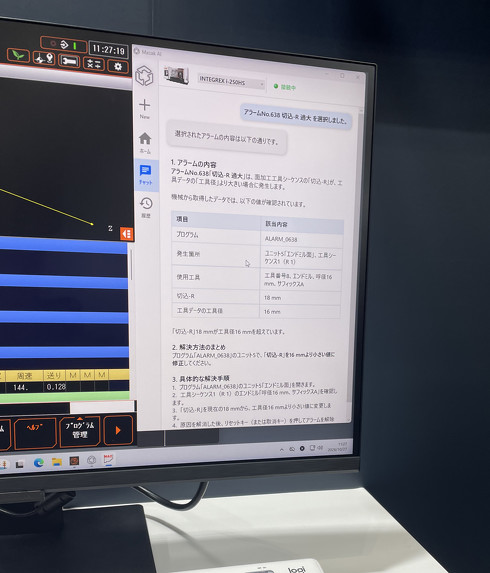Click the 16 mm table cell
This screenshot has width=490, height=573.
[x=272, y=311]
